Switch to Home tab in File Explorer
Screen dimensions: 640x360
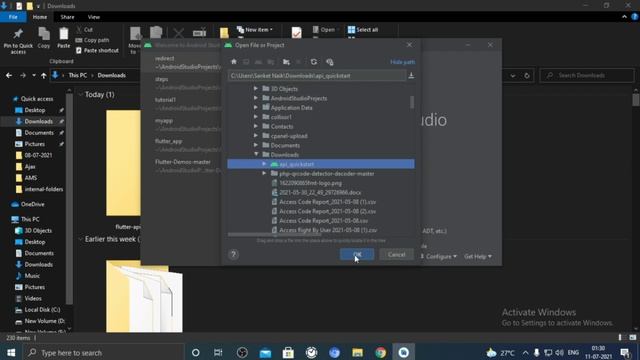40,17
